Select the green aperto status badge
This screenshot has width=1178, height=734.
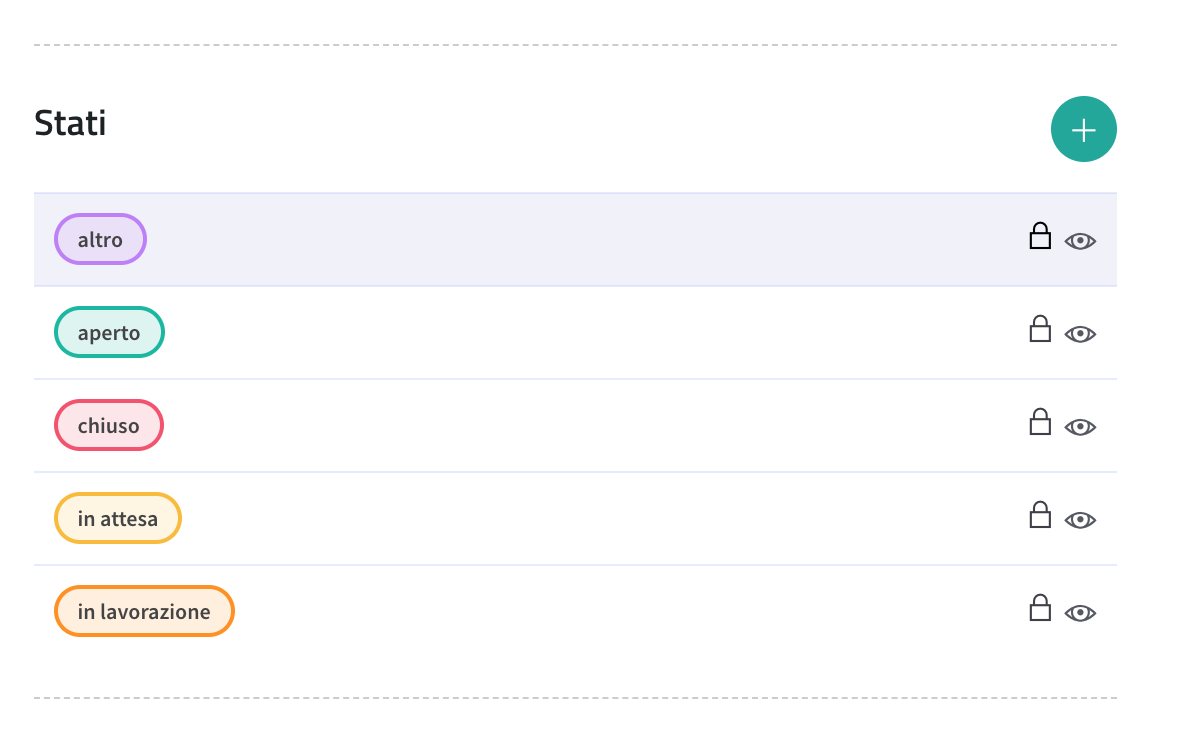[109, 333]
